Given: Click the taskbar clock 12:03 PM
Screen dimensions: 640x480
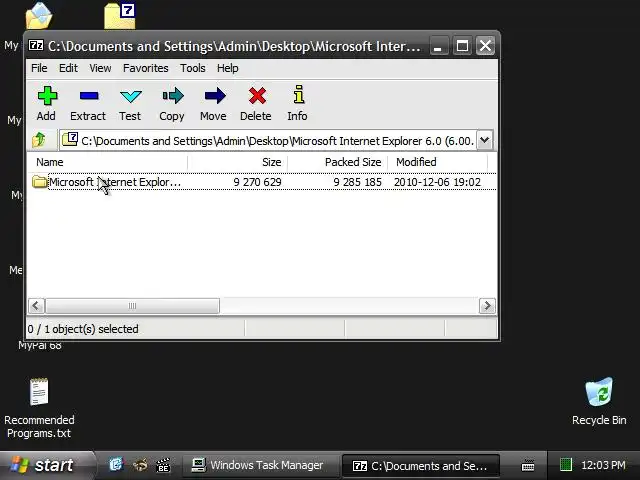Looking at the screenshot, I should (x=603, y=465).
